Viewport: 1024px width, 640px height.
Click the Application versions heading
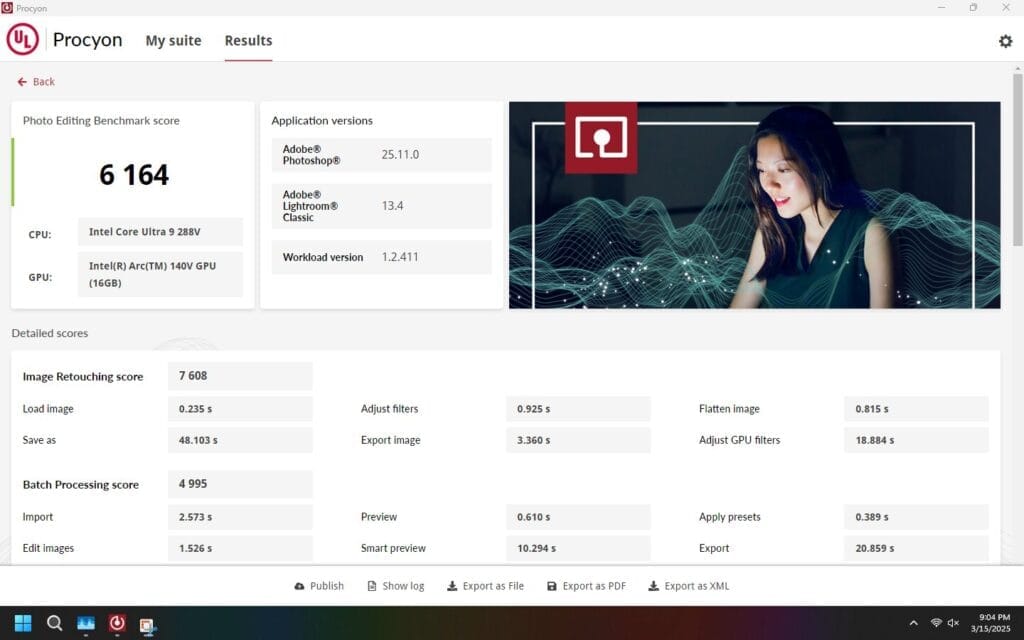[x=322, y=121]
